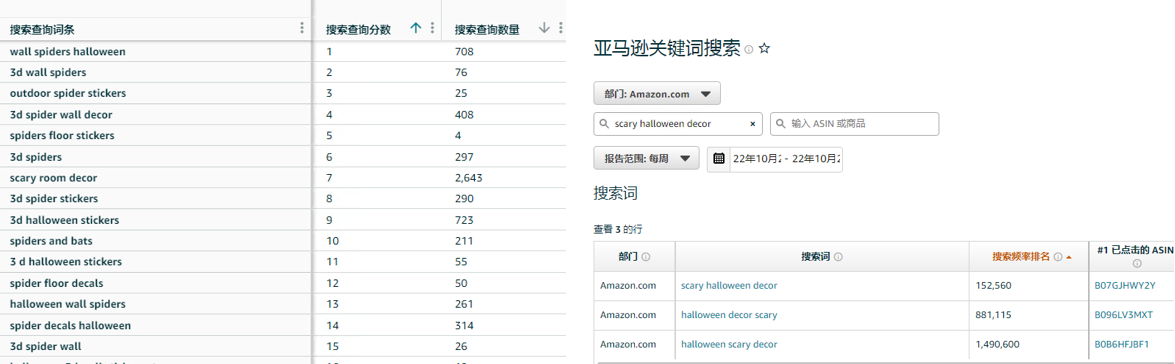This screenshot has width=1175, height=364.
Task: Select the row spiders and bats
Action: click(x=283, y=241)
